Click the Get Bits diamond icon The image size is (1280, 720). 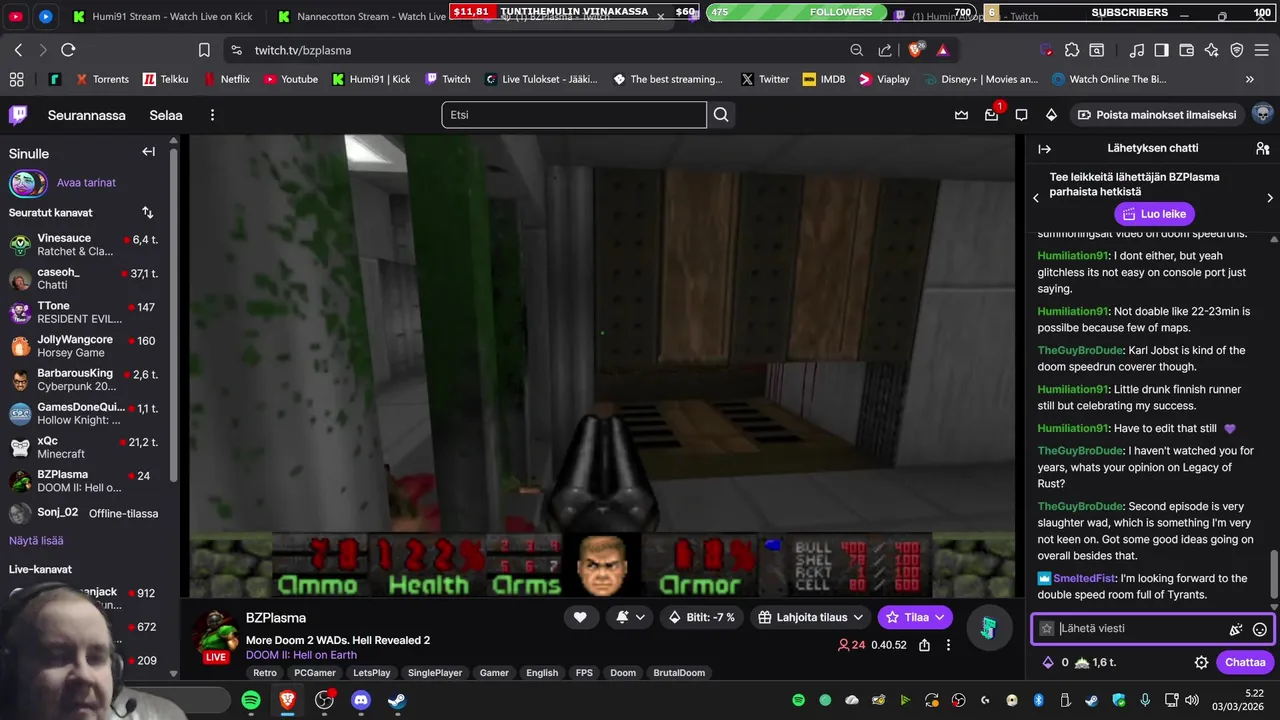[1051, 115]
